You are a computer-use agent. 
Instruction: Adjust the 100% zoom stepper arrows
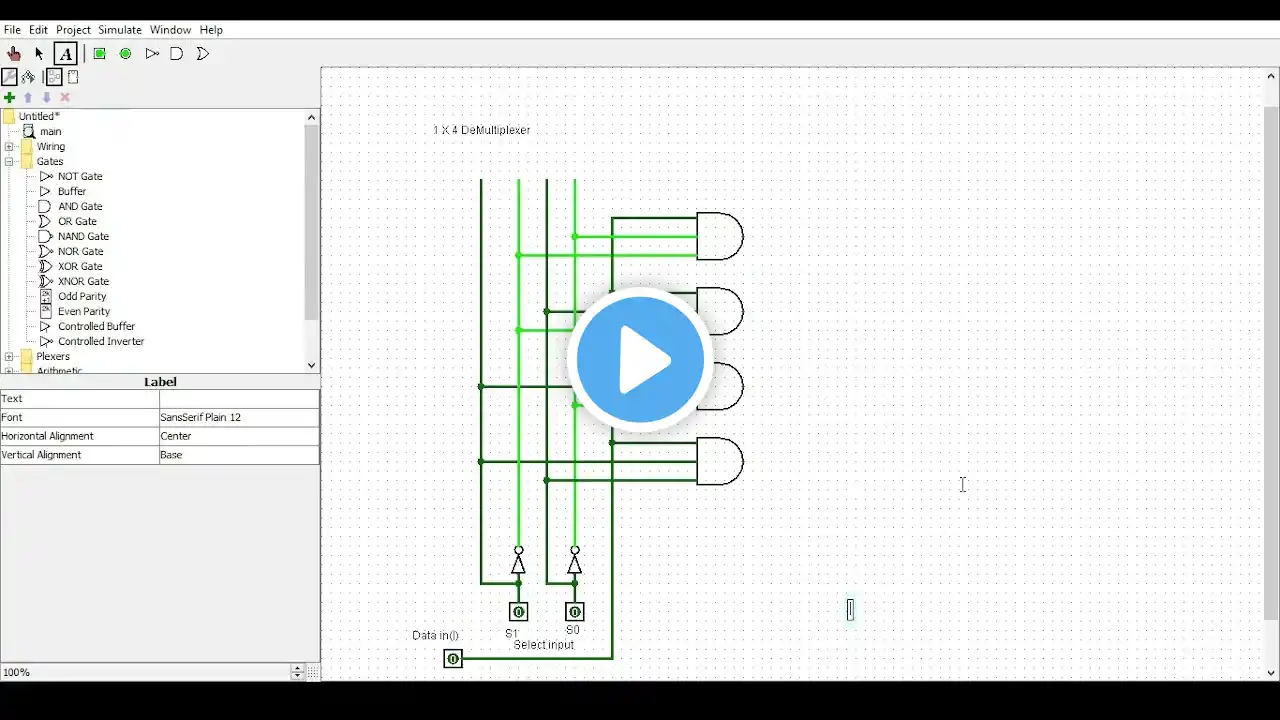[296, 672]
